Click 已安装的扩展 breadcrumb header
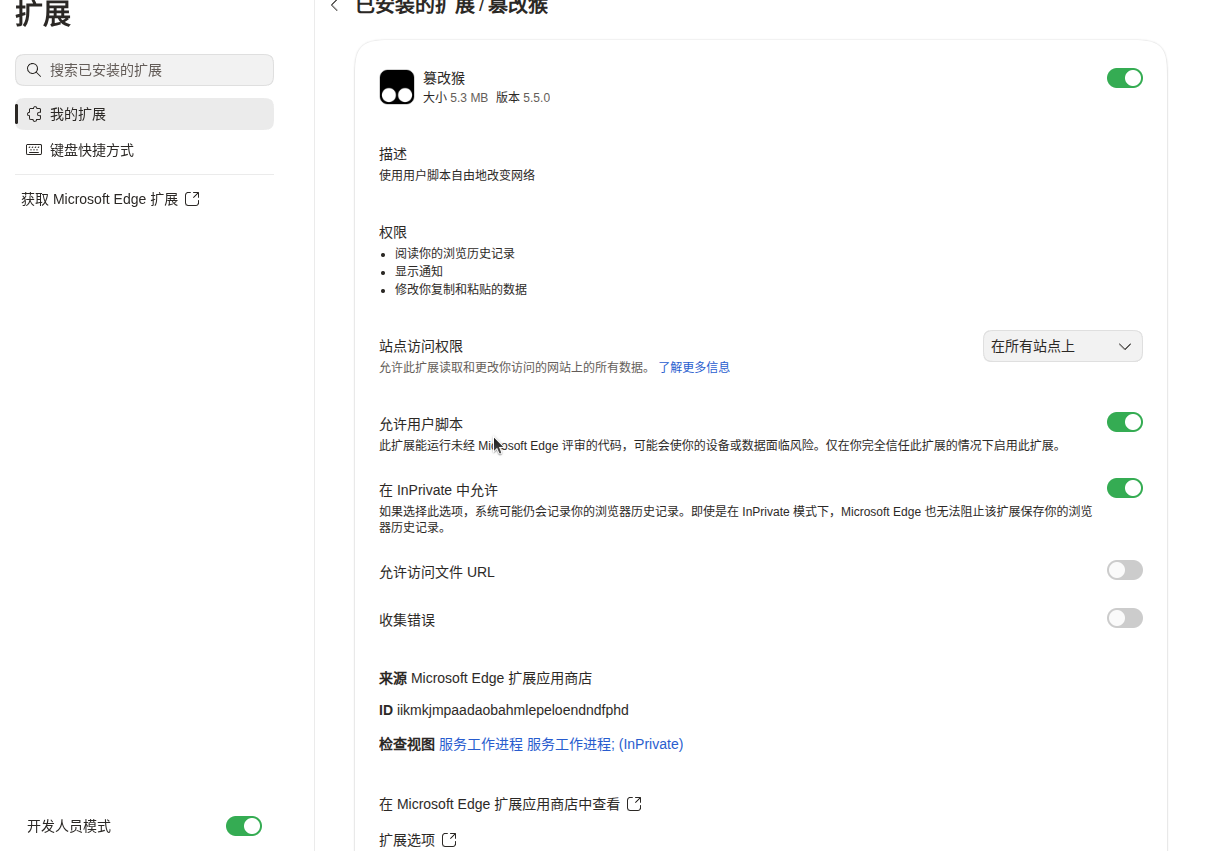Screen dimensions: 1230x851 click(x=416, y=7)
